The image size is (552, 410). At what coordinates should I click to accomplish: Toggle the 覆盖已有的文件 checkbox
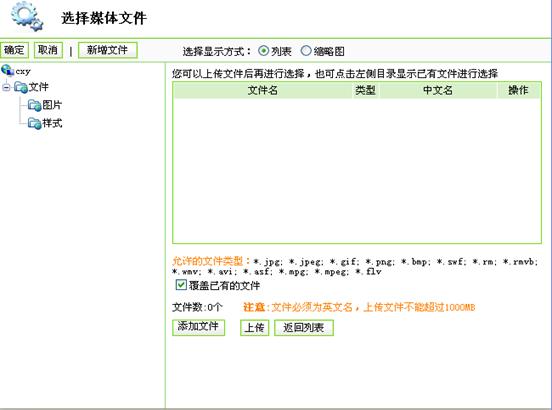(x=181, y=285)
